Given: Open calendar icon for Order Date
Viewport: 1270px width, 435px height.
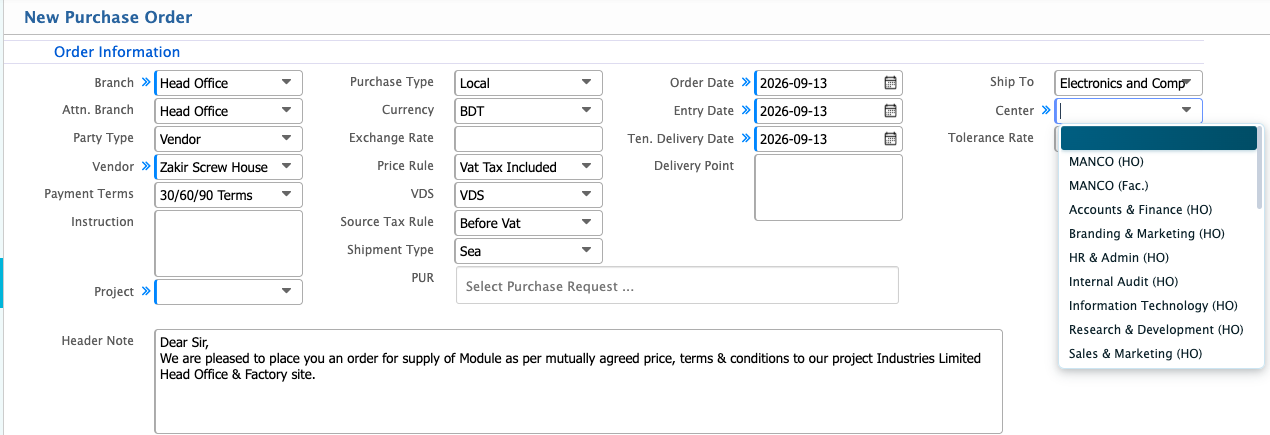Looking at the screenshot, I should (x=890, y=83).
